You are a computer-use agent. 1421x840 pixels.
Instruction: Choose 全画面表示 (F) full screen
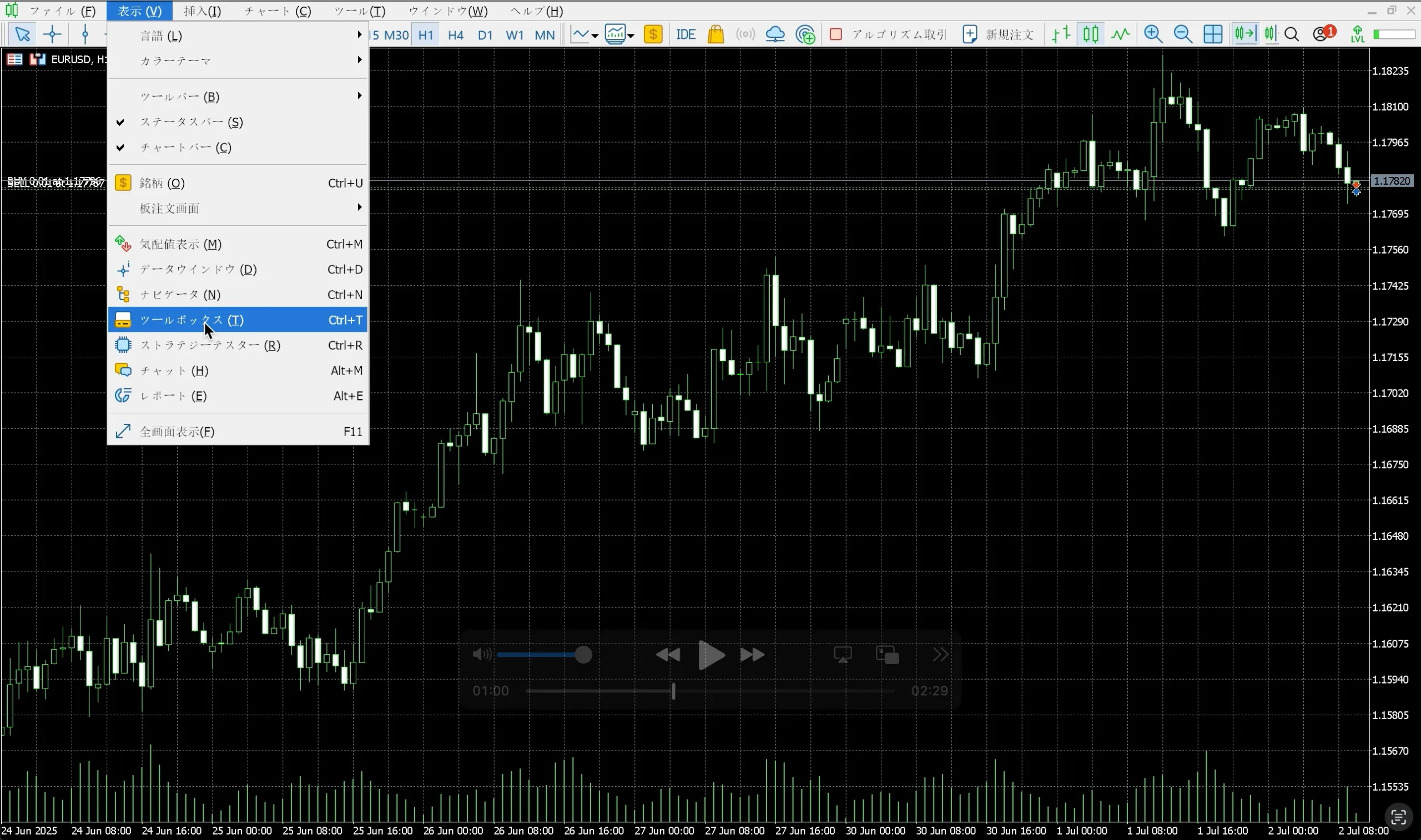[x=238, y=432]
